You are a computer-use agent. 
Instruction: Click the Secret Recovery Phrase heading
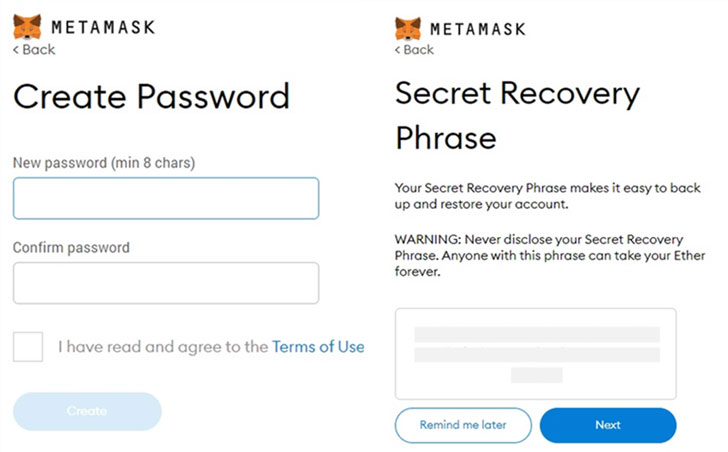[x=517, y=115]
